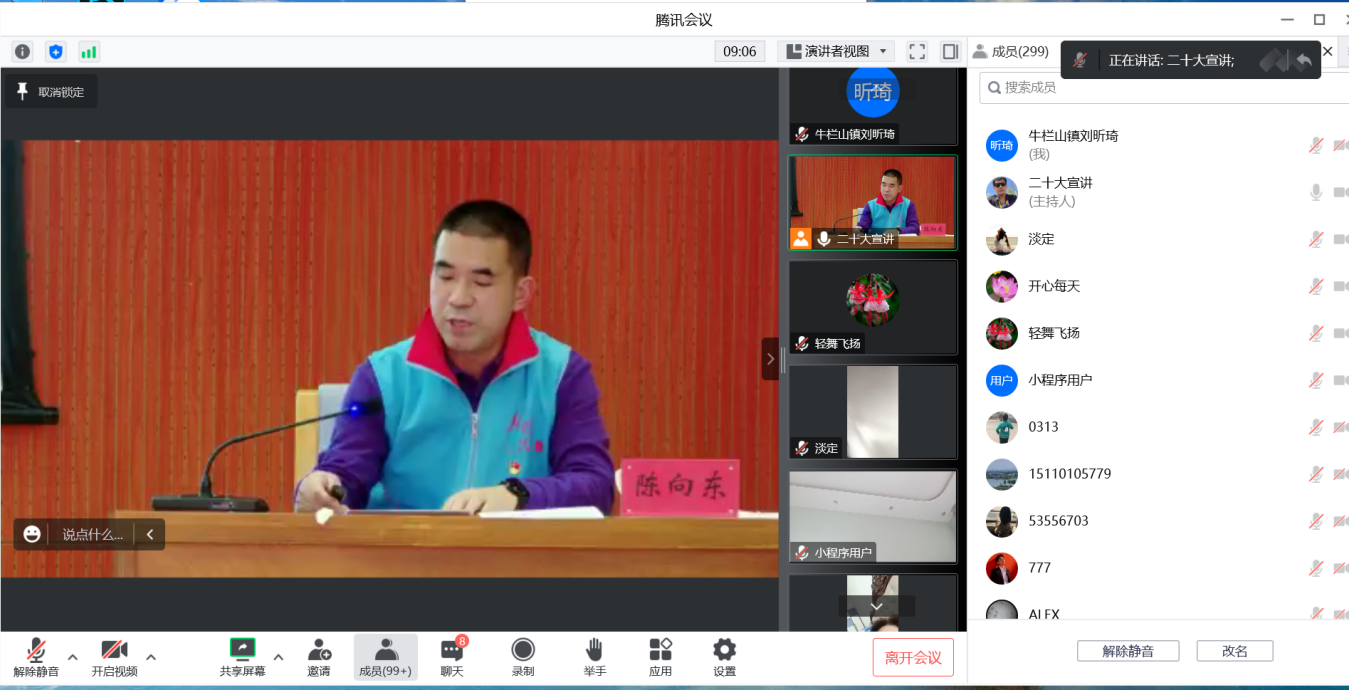Open the 应用 apps icon
The image size is (1349, 690).
pos(660,657)
